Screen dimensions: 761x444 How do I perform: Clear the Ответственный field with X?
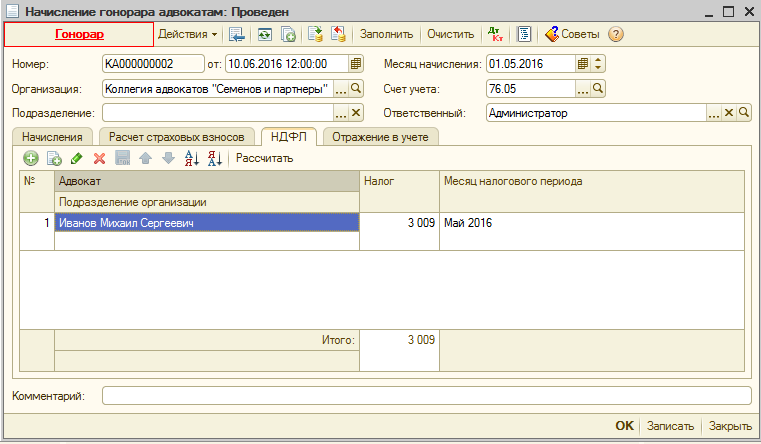tap(729, 113)
